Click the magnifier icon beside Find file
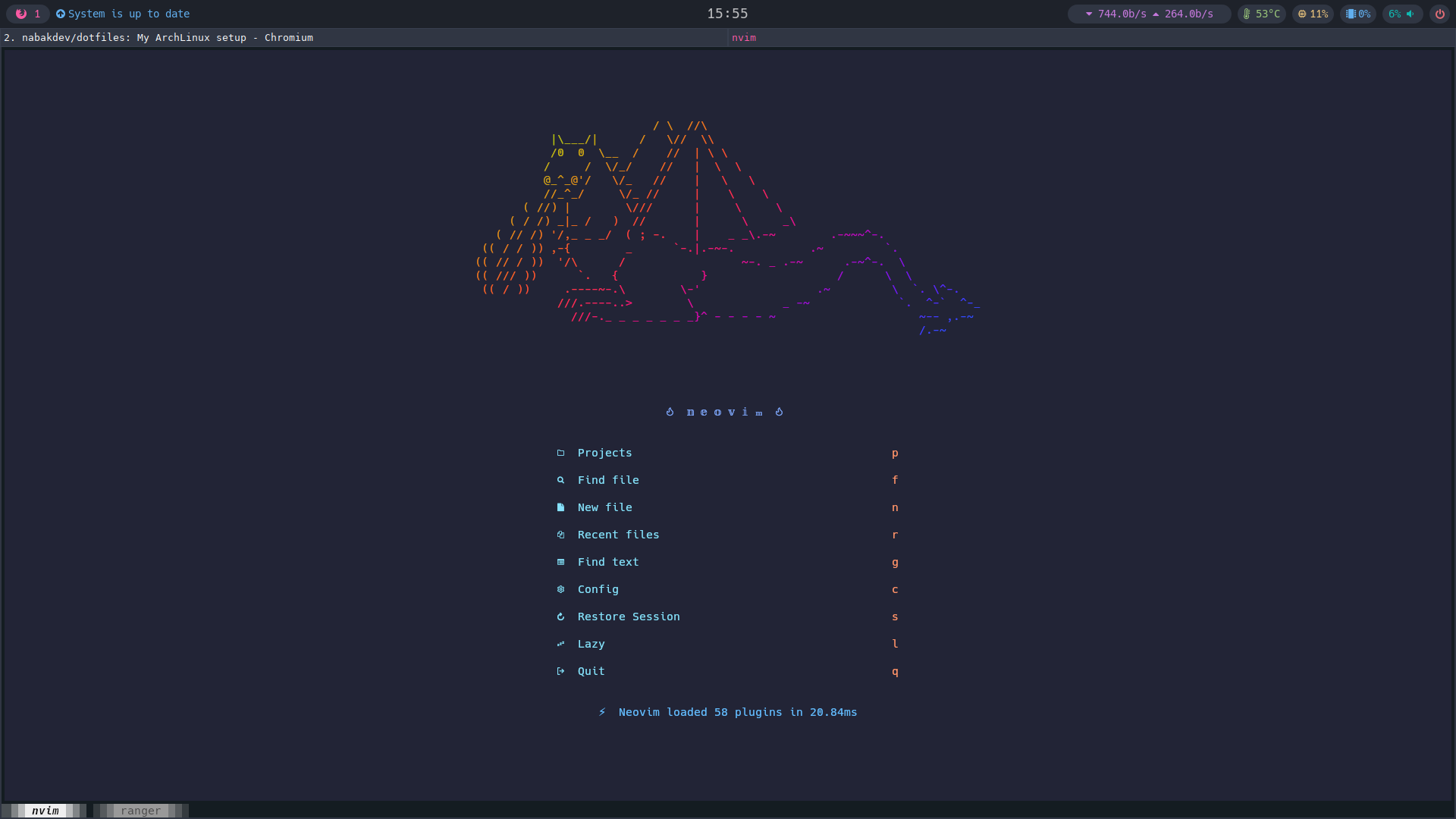The height and width of the screenshot is (819, 1456). (560, 480)
